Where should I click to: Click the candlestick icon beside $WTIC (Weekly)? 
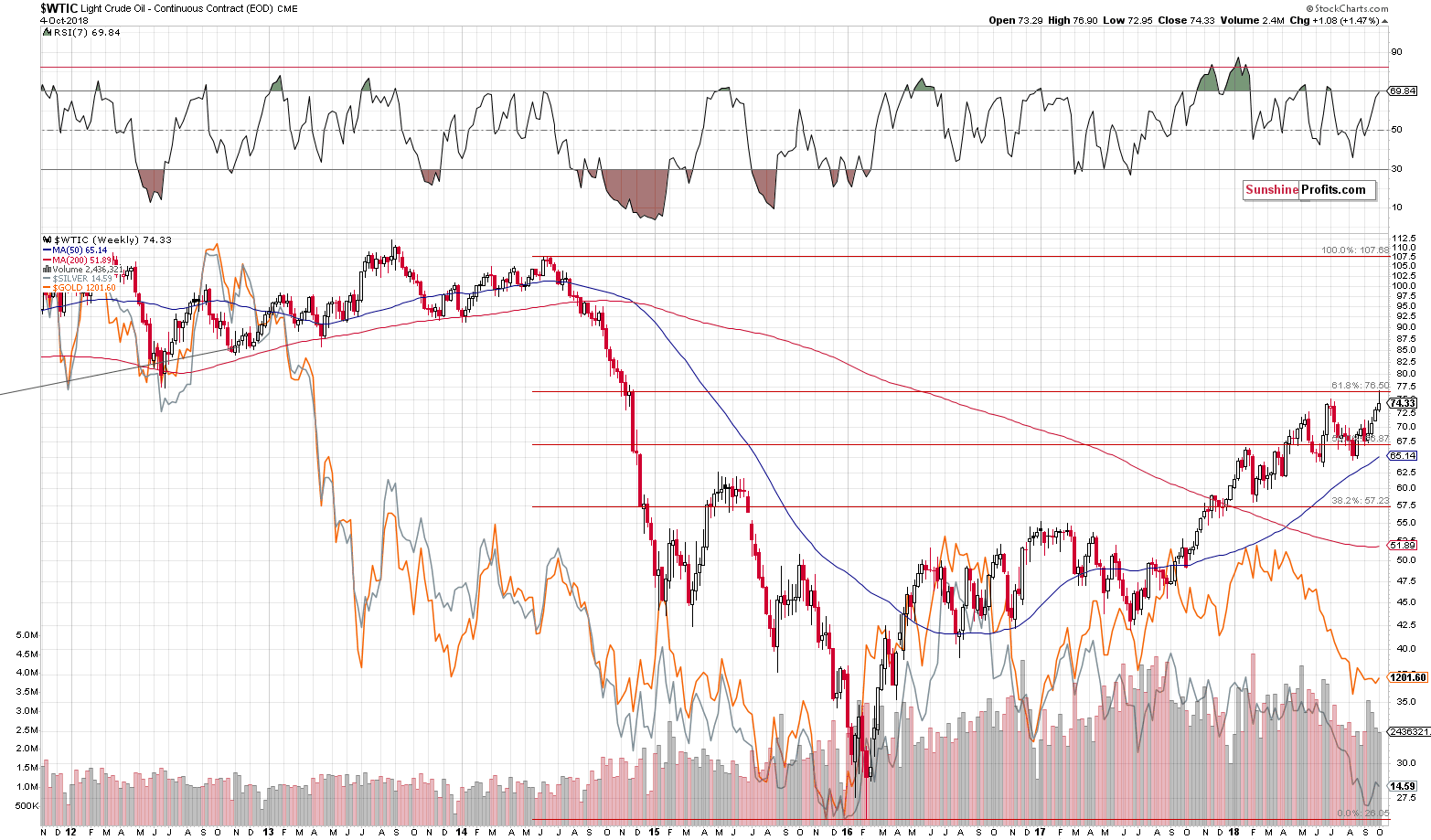coord(46,240)
